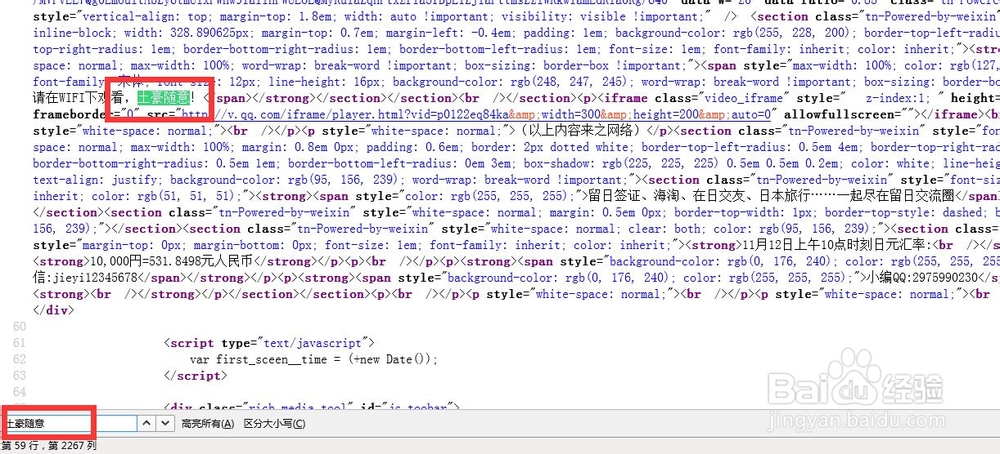Click the text (以上内容来之网络)
This screenshot has height=454, width=1000.
[x=579, y=131]
